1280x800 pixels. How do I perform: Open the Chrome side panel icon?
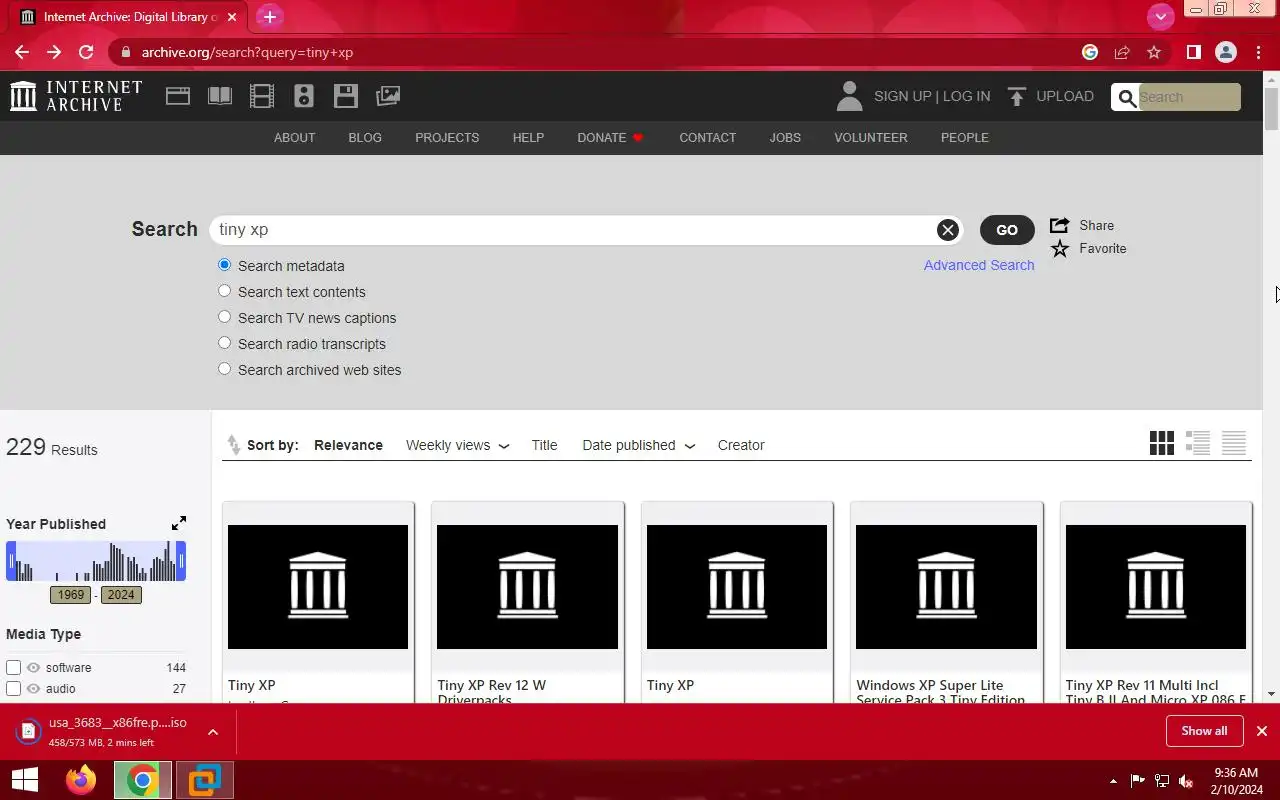[x=1193, y=52]
